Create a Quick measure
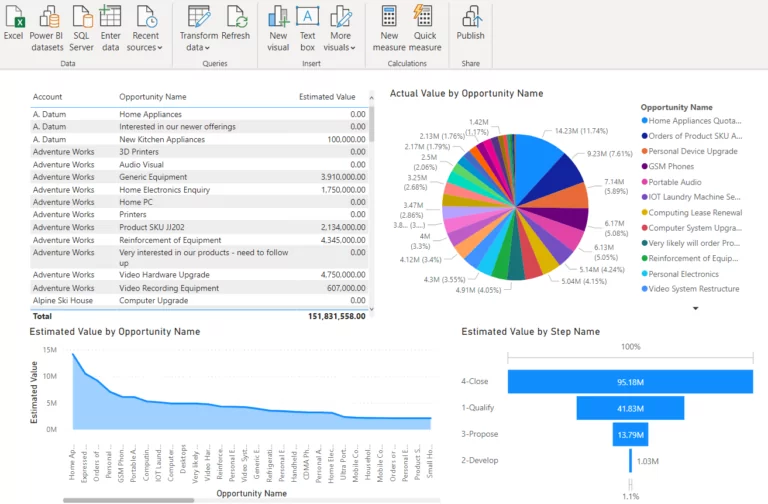The height and width of the screenshot is (504, 768). (425, 28)
